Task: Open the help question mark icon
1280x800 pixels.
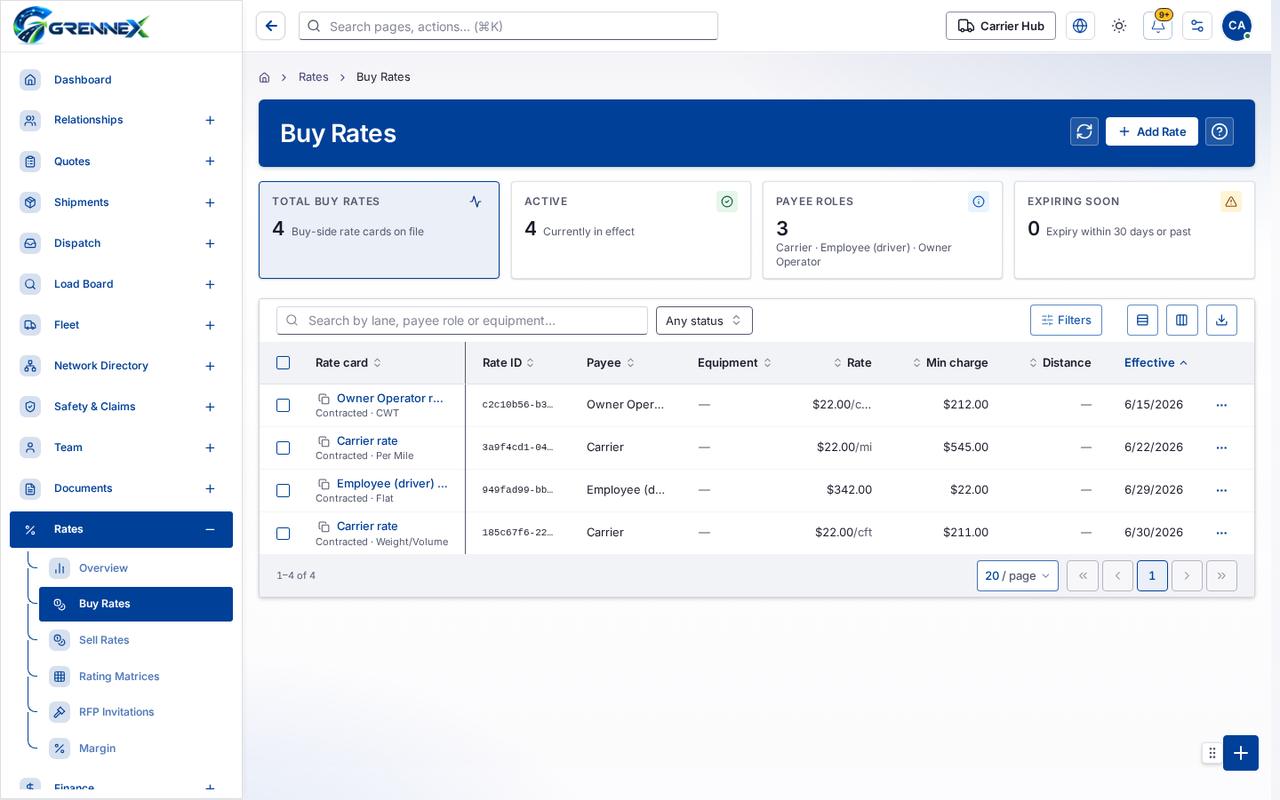Action: coord(1219,132)
